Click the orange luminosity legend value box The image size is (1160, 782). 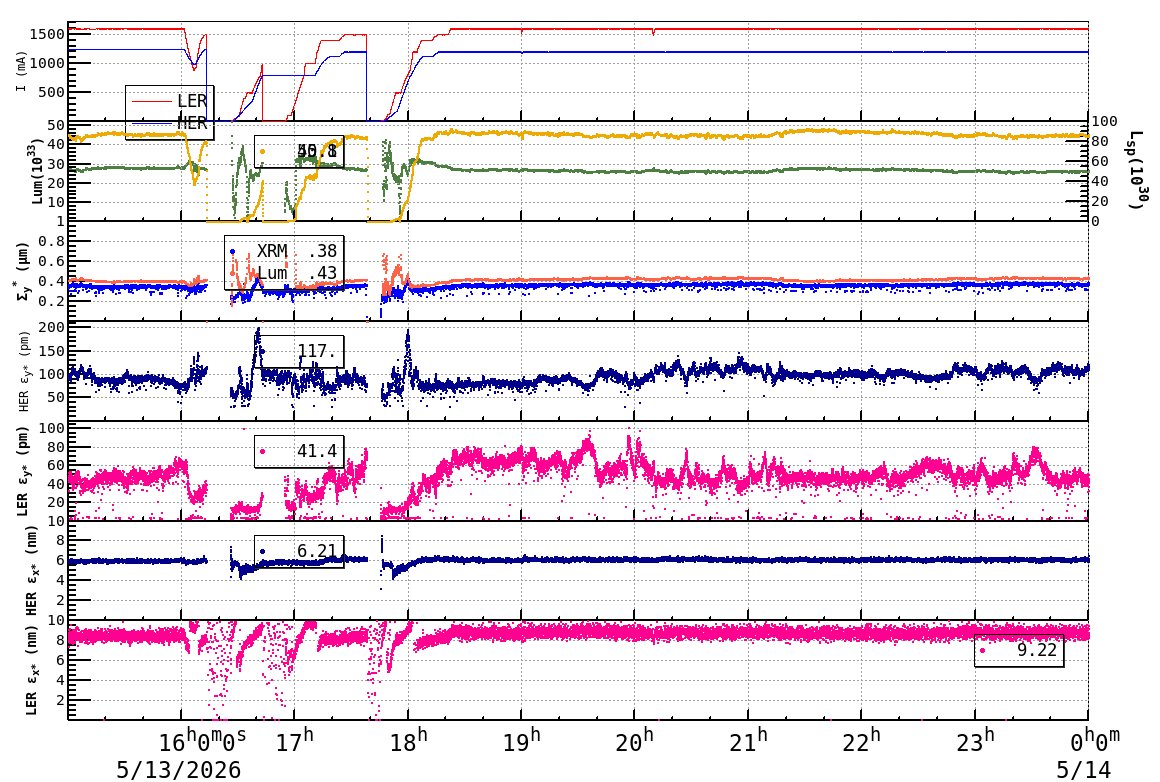pyautogui.click(x=299, y=152)
